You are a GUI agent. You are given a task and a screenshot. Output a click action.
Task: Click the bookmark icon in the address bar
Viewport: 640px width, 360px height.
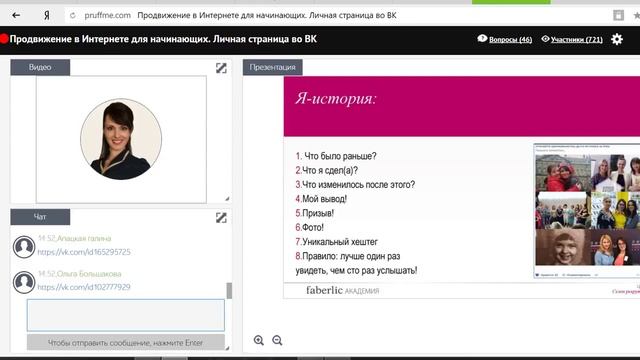coord(618,16)
